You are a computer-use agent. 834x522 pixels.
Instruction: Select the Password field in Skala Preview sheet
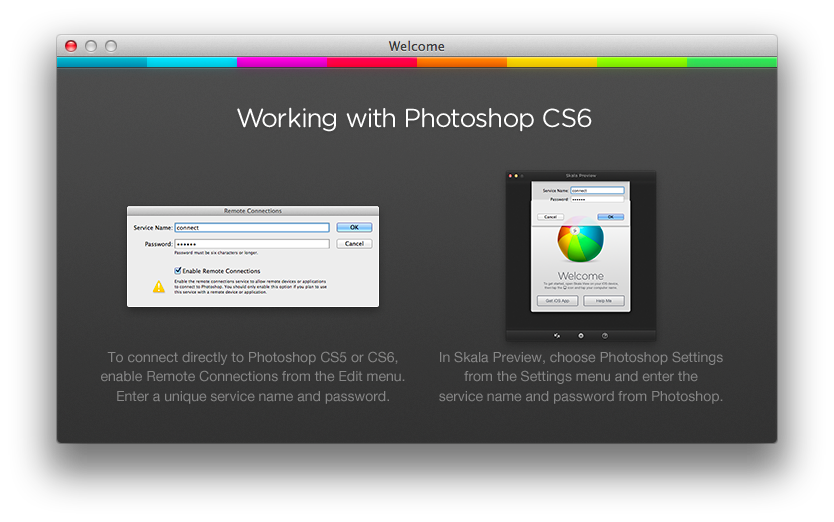[x=597, y=199]
